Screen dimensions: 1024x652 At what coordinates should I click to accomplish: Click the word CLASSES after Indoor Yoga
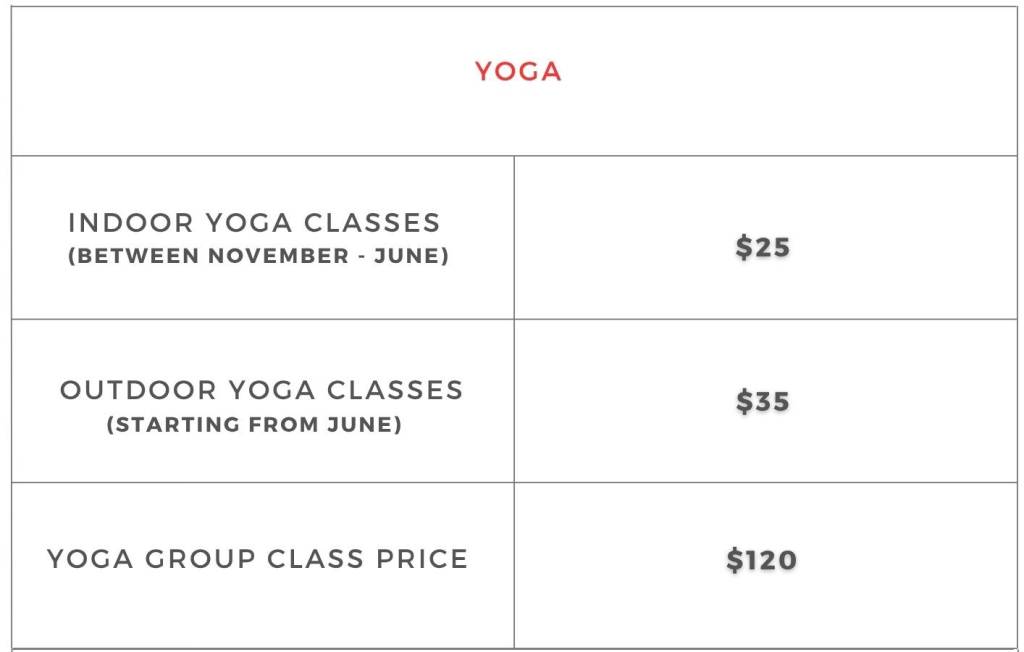(372, 223)
